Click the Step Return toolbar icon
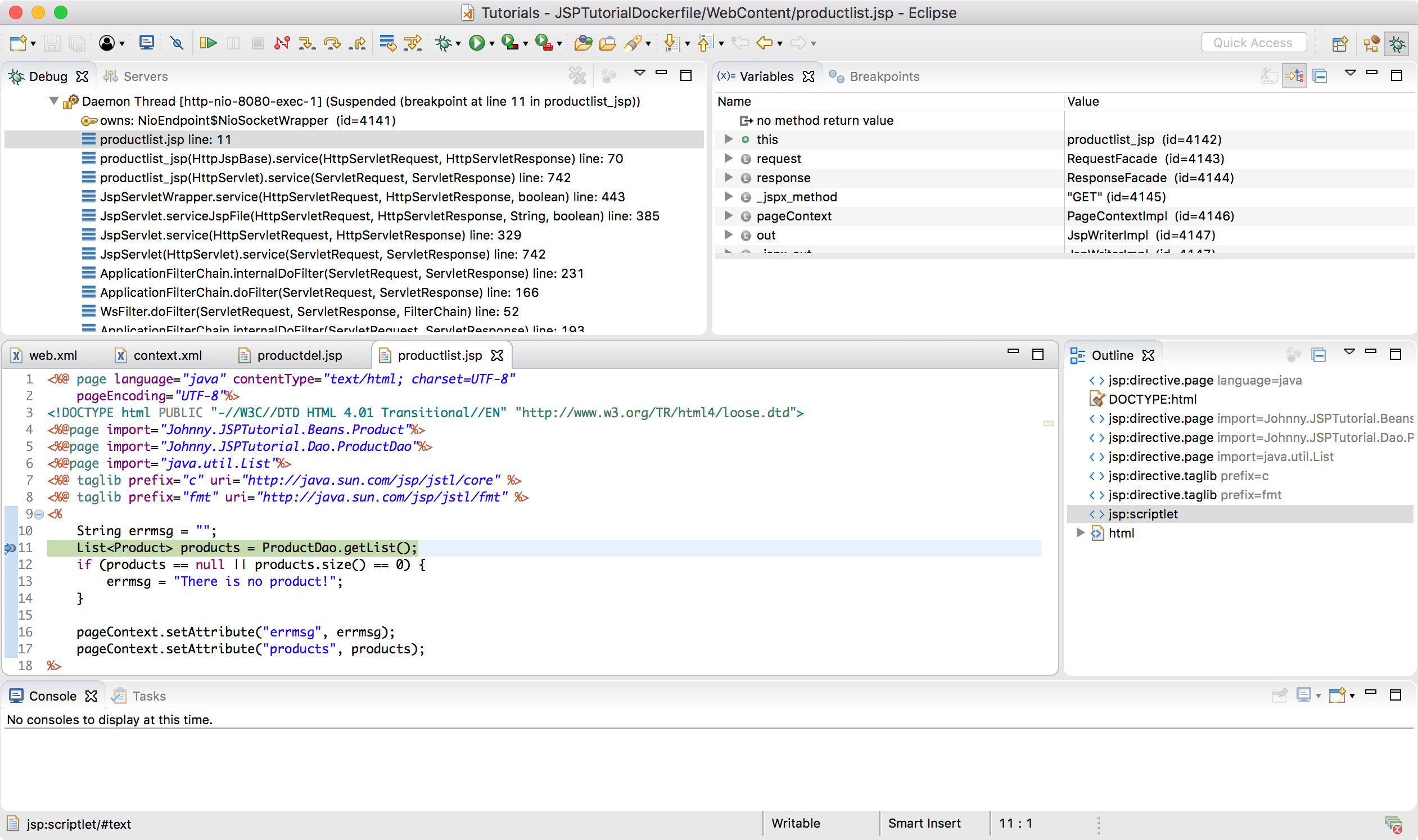The width and height of the screenshot is (1418, 840). coord(358,43)
